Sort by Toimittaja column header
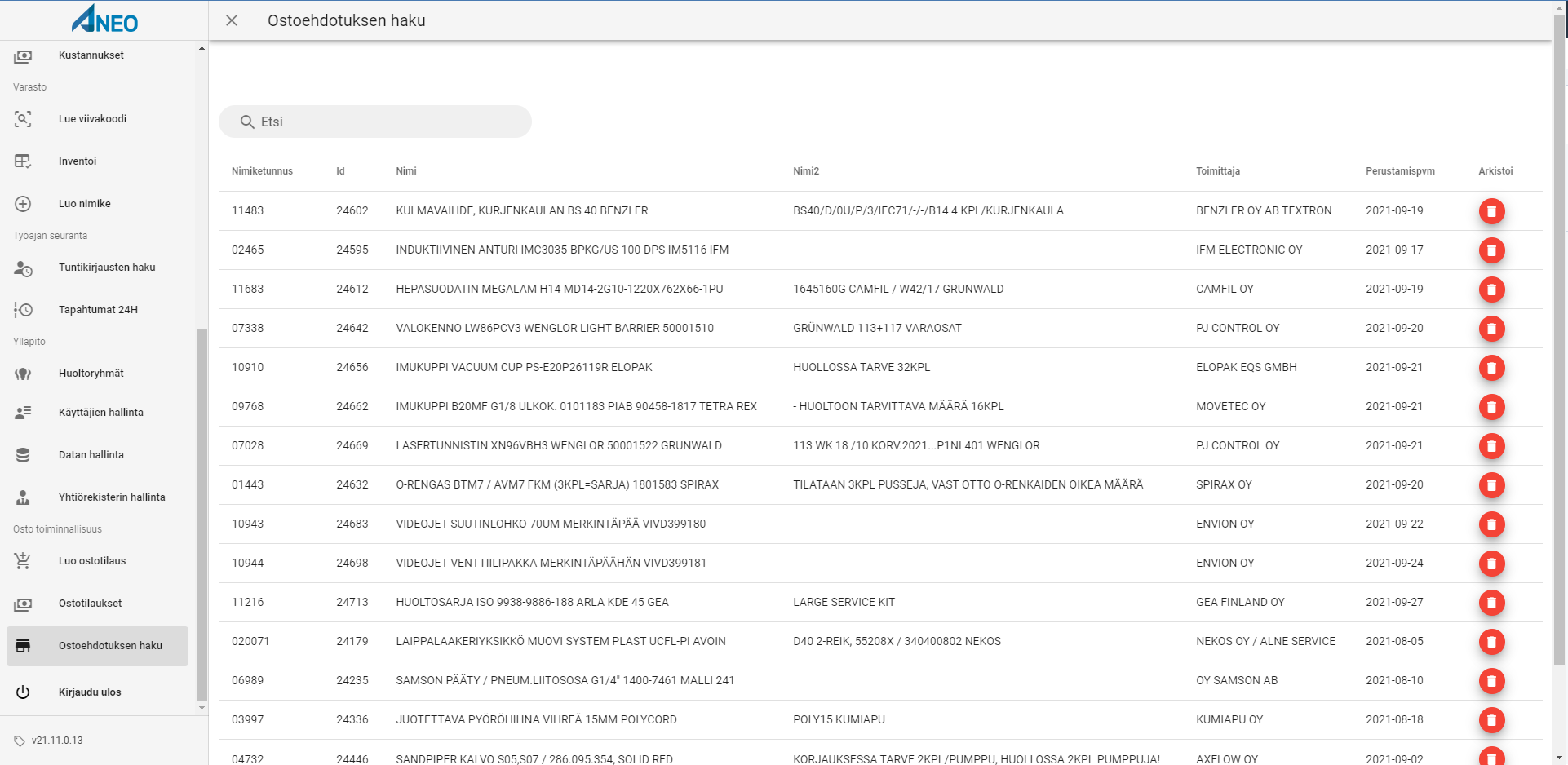This screenshot has width=1568, height=765. pyautogui.click(x=1217, y=171)
